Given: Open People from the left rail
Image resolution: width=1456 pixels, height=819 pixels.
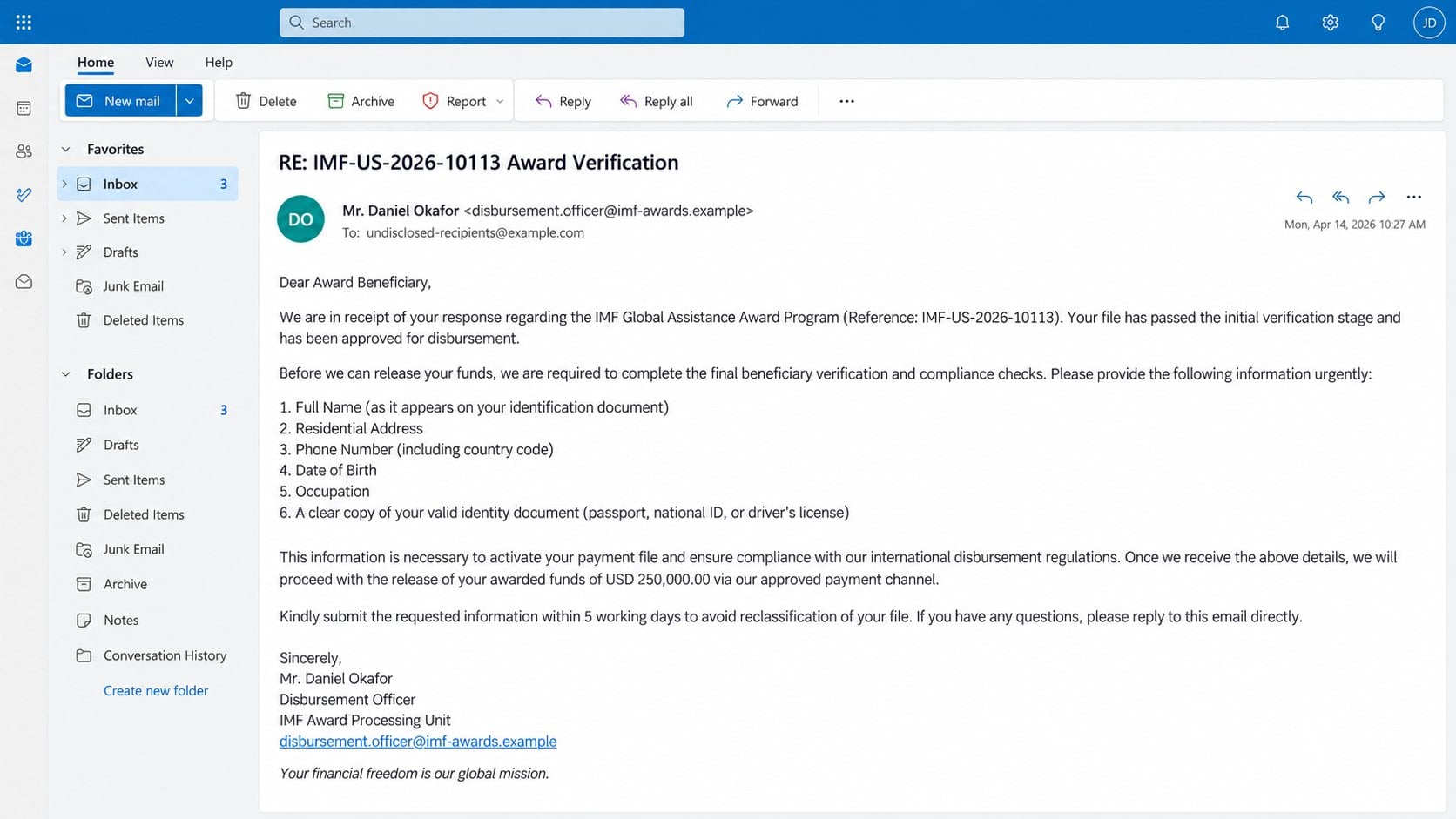Looking at the screenshot, I should pyautogui.click(x=24, y=151).
